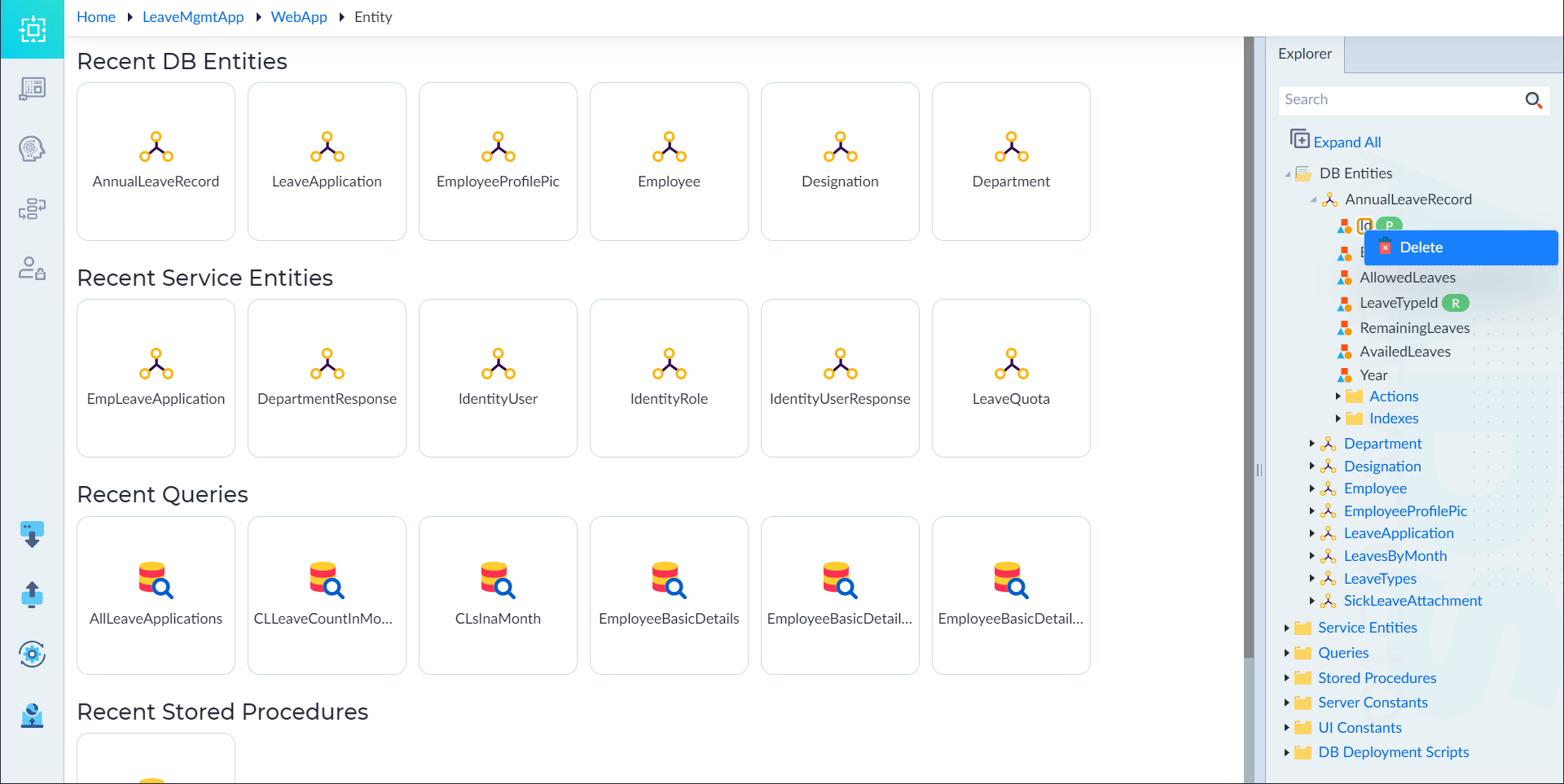Click the upload arrow sidebar icon
1564x784 pixels.
point(32,594)
